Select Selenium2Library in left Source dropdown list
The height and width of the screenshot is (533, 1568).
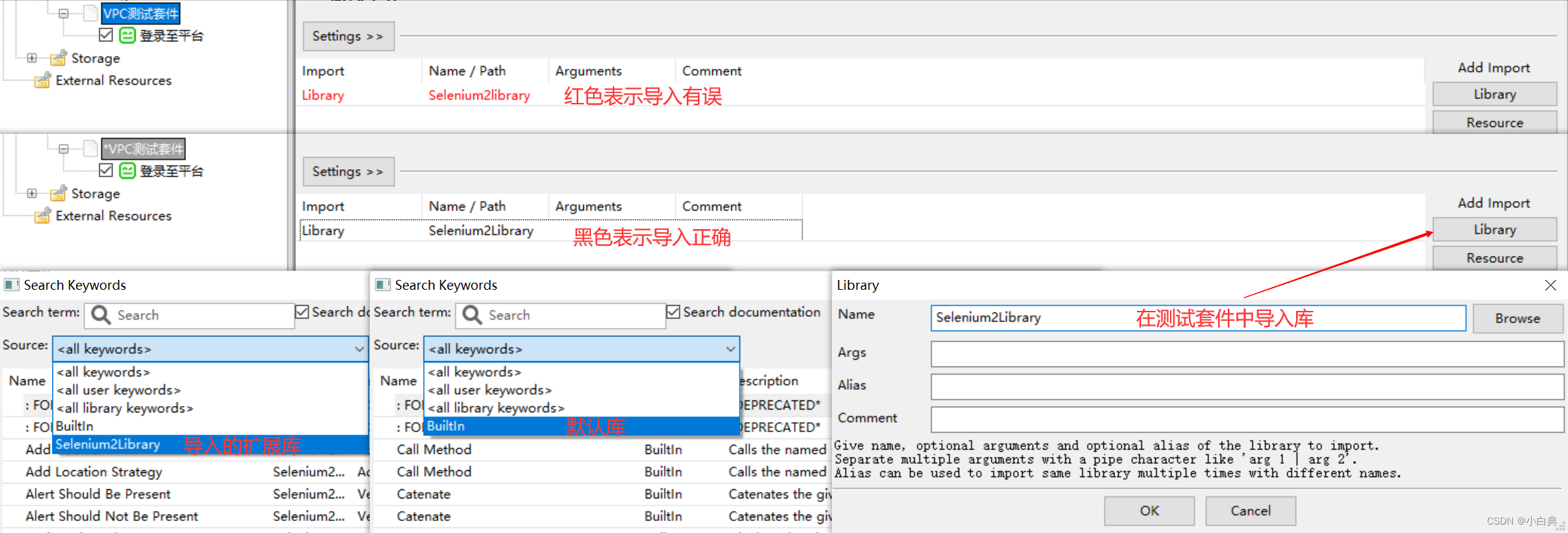pyautogui.click(x=211, y=444)
